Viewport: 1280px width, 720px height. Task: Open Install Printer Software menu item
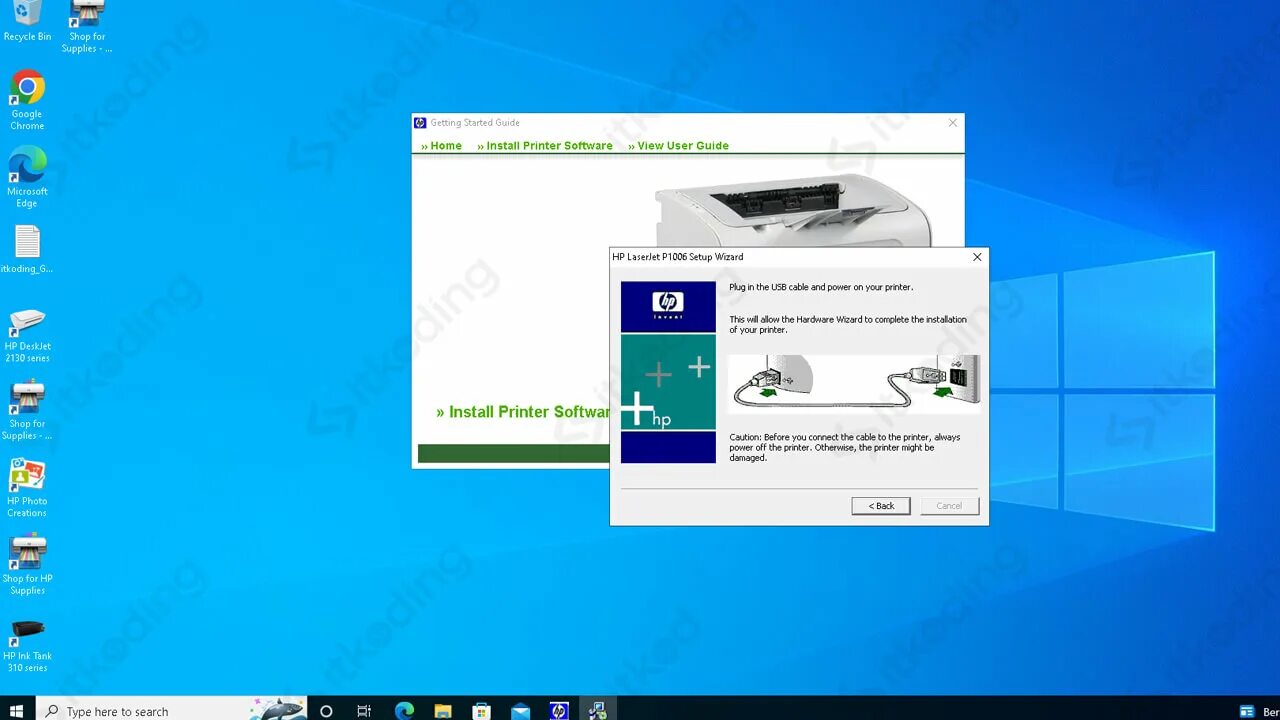pos(545,146)
